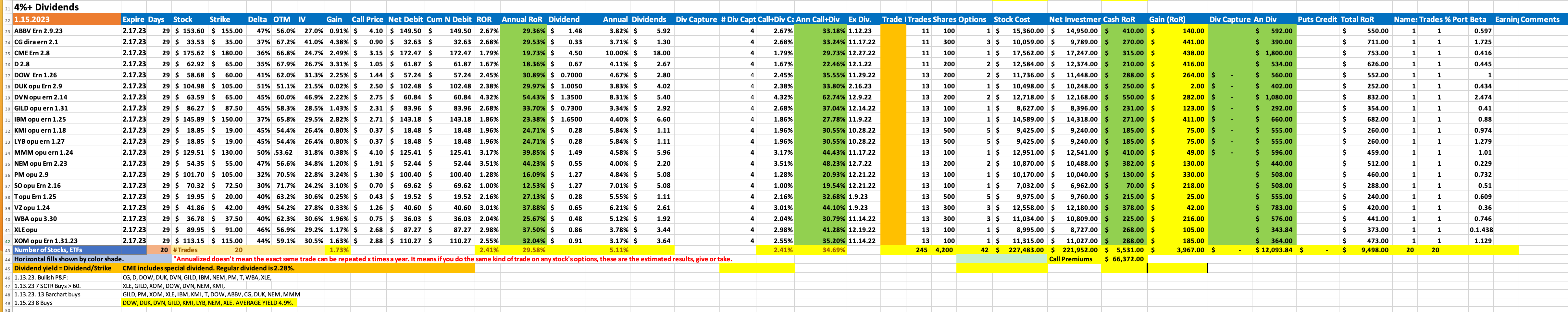The image size is (1568, 312).
Task: Select the 'VZ opu 1.24' cell
Action: pos(67,208)
